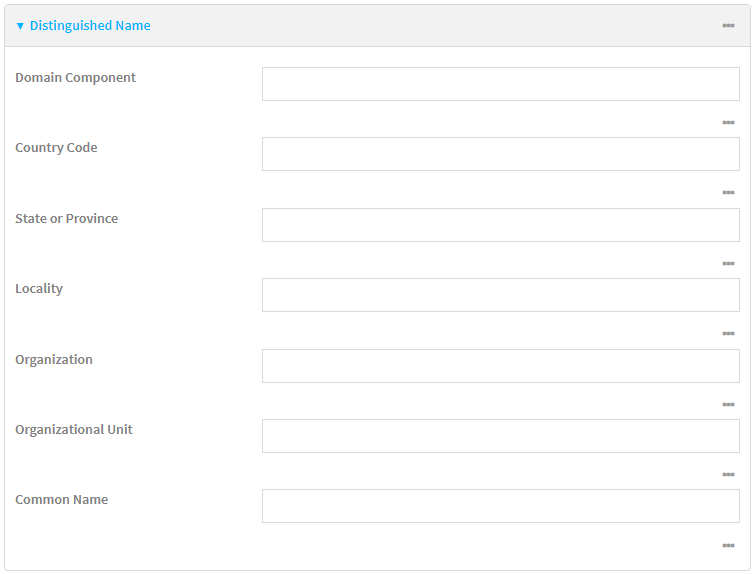This screenshot has height=574, width=755.
Task: Focus the Common Name text box
Action: tap(500, 506)
